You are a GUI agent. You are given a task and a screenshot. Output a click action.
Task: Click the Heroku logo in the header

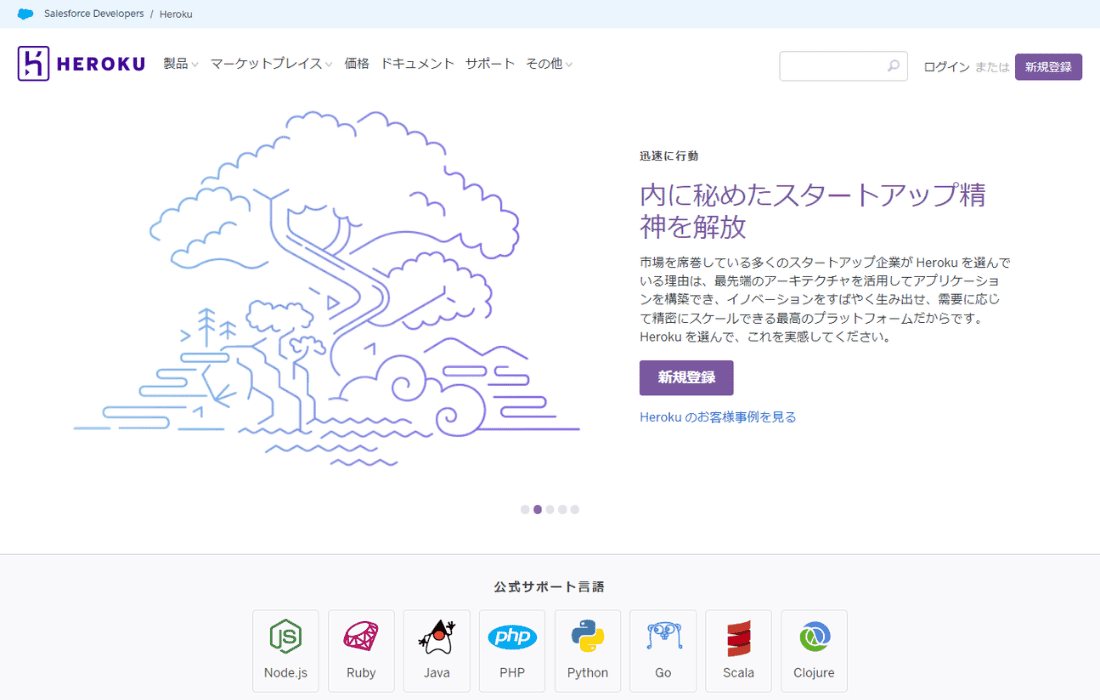(x=81, y=64)
